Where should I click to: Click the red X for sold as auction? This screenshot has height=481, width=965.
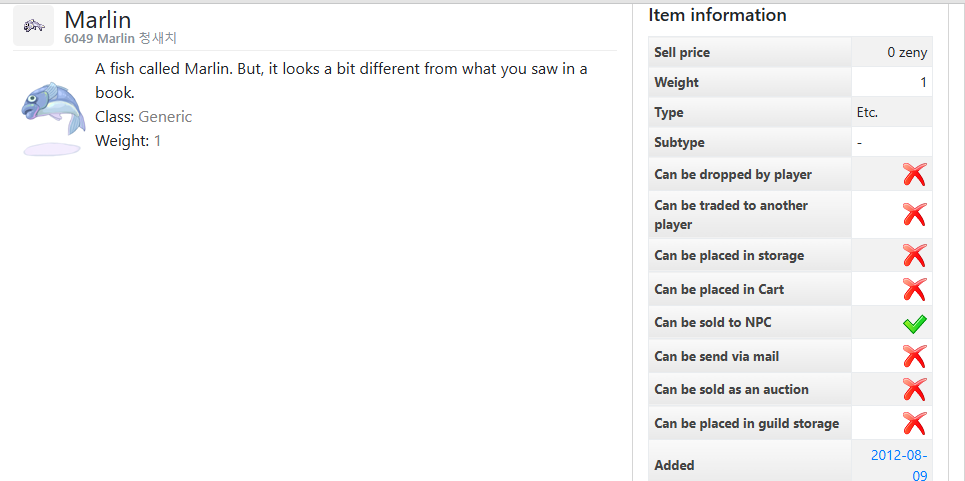914,389
